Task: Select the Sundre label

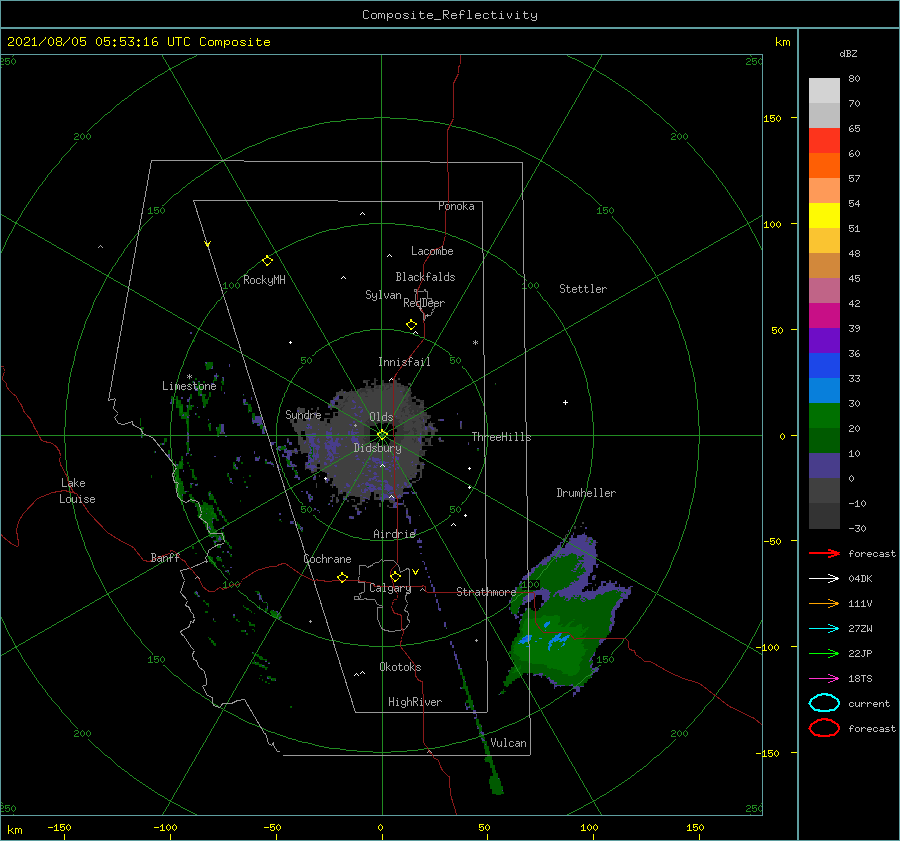Action: (303, 414)
